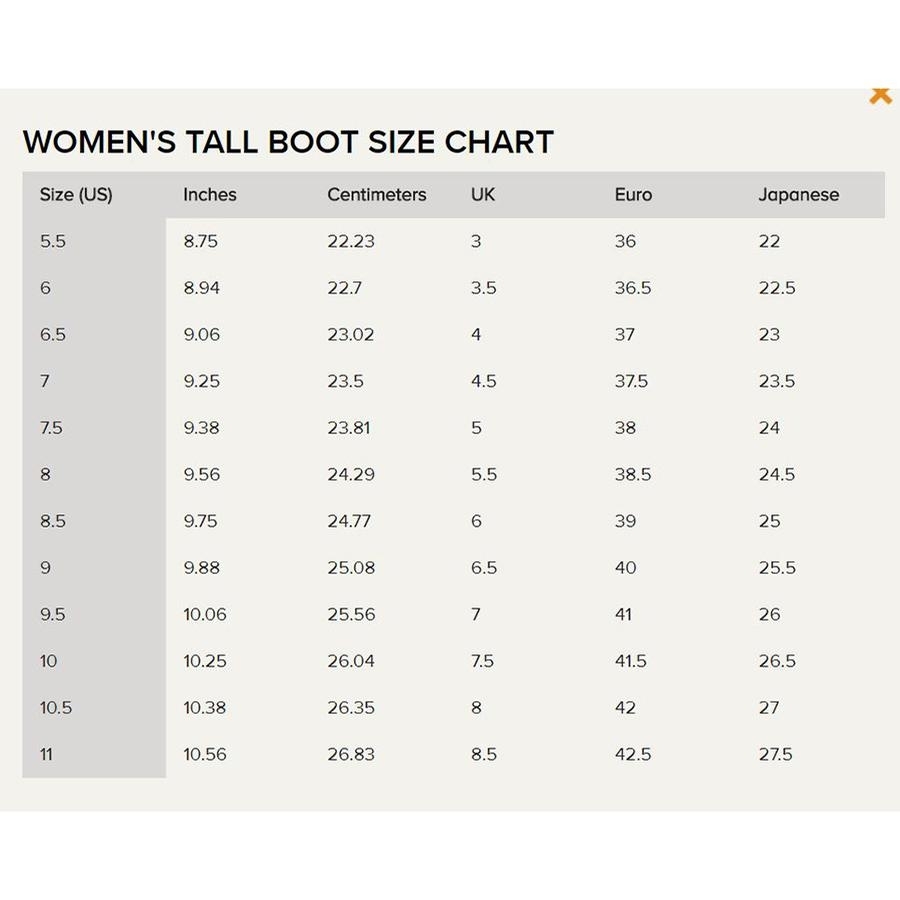Click the UK column header
900x900 pixels.
click(x=483, y=195)
